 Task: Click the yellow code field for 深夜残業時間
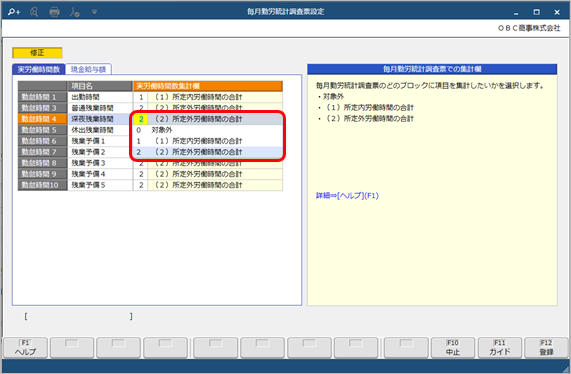pos(141,119)
